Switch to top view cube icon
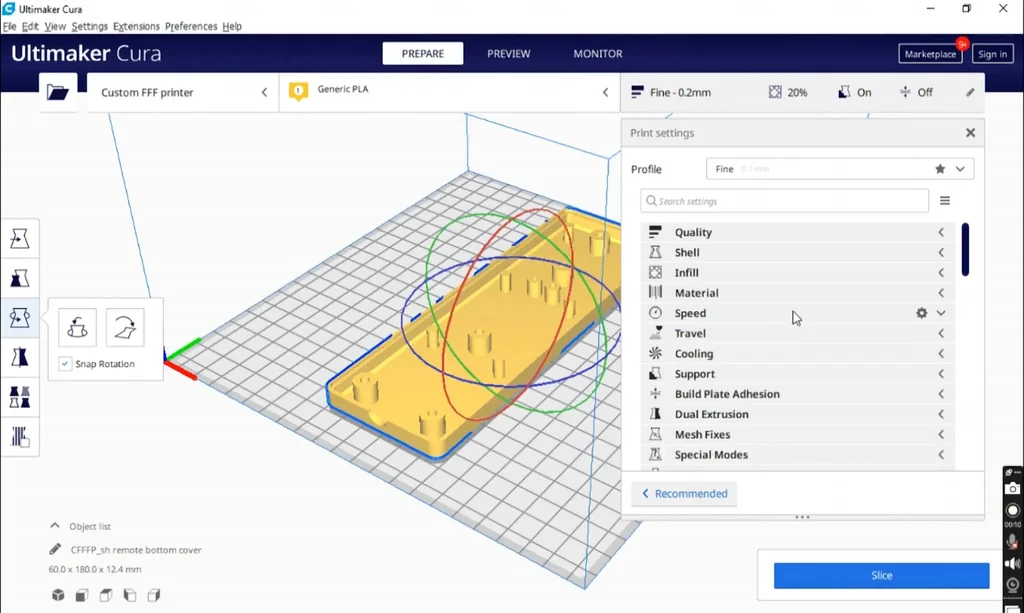This screenshot has height=613, width=1024. point(106,595)
